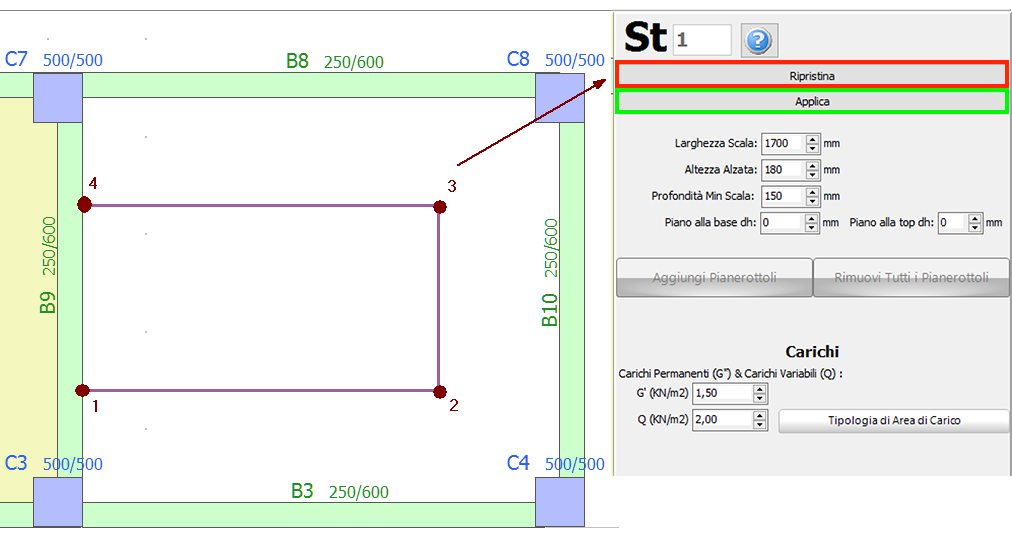This screenshot has width=1012, height=538.
Task: Select stair corner point 3
Action: click(x=439, y=206)
